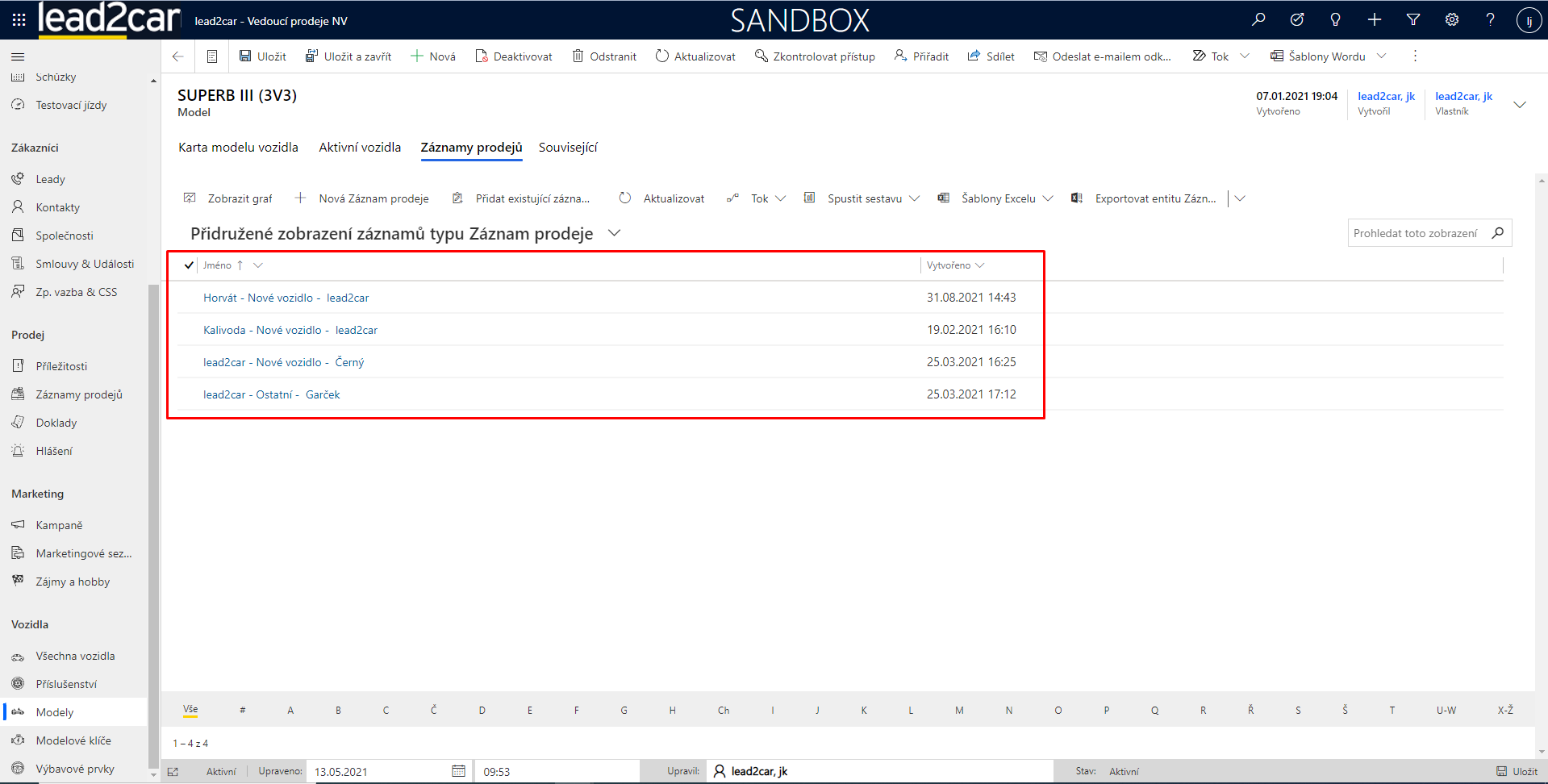The width and height of the screenshot is (1548, 784).
Task: Sort grid by Vytvořeno column header
Action: [x=949, y=265]
